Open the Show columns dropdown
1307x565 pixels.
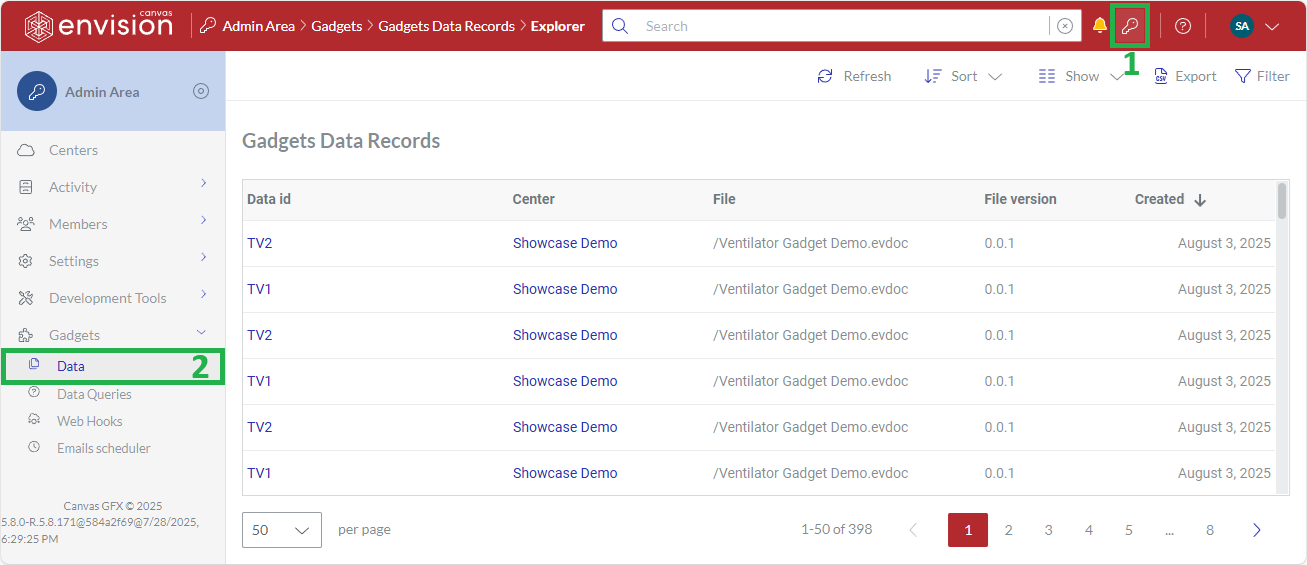tap(1080, 76)
